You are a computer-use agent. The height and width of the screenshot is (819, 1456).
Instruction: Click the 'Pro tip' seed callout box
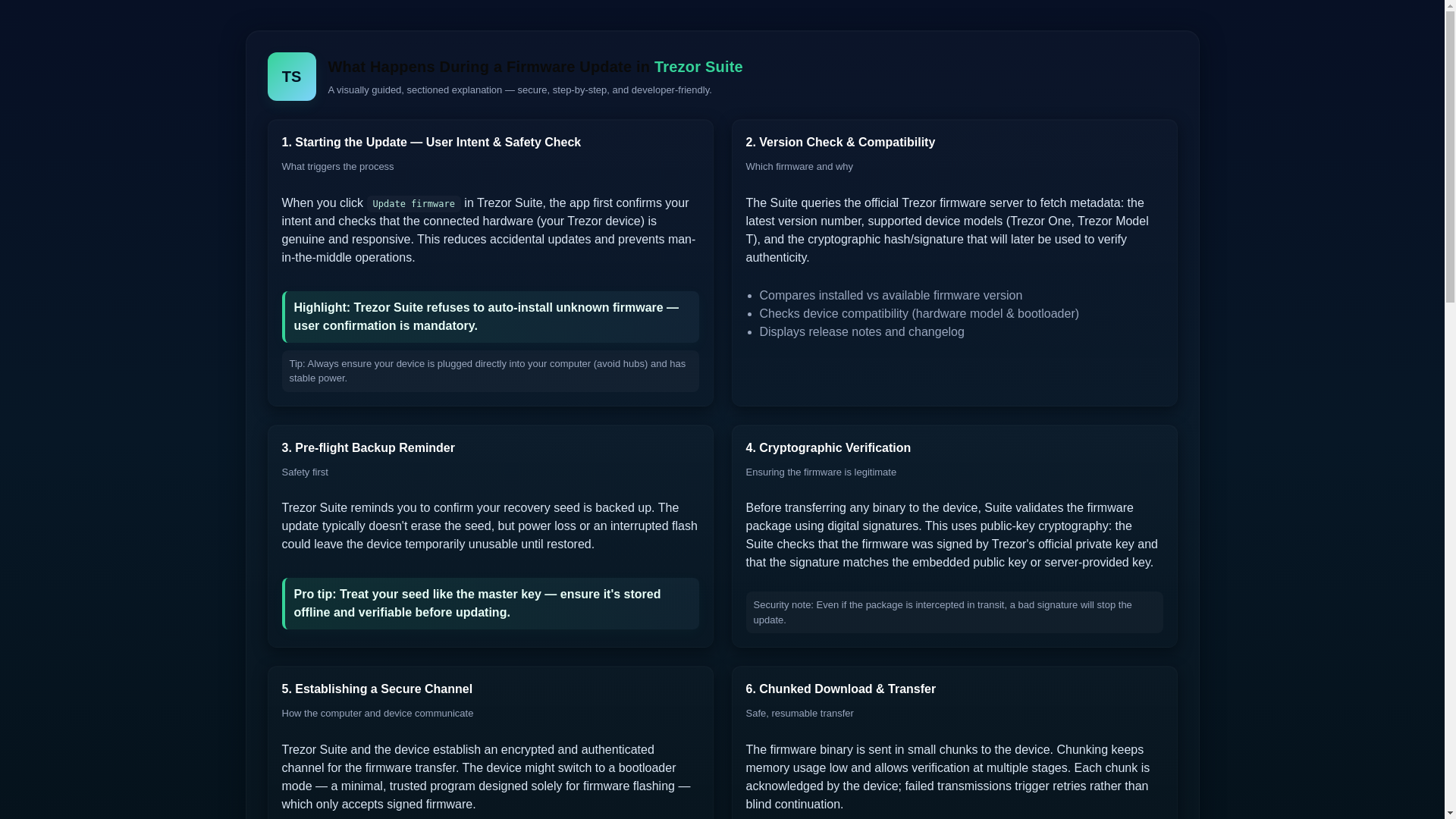pyautogui.click(x=490, y=604)
